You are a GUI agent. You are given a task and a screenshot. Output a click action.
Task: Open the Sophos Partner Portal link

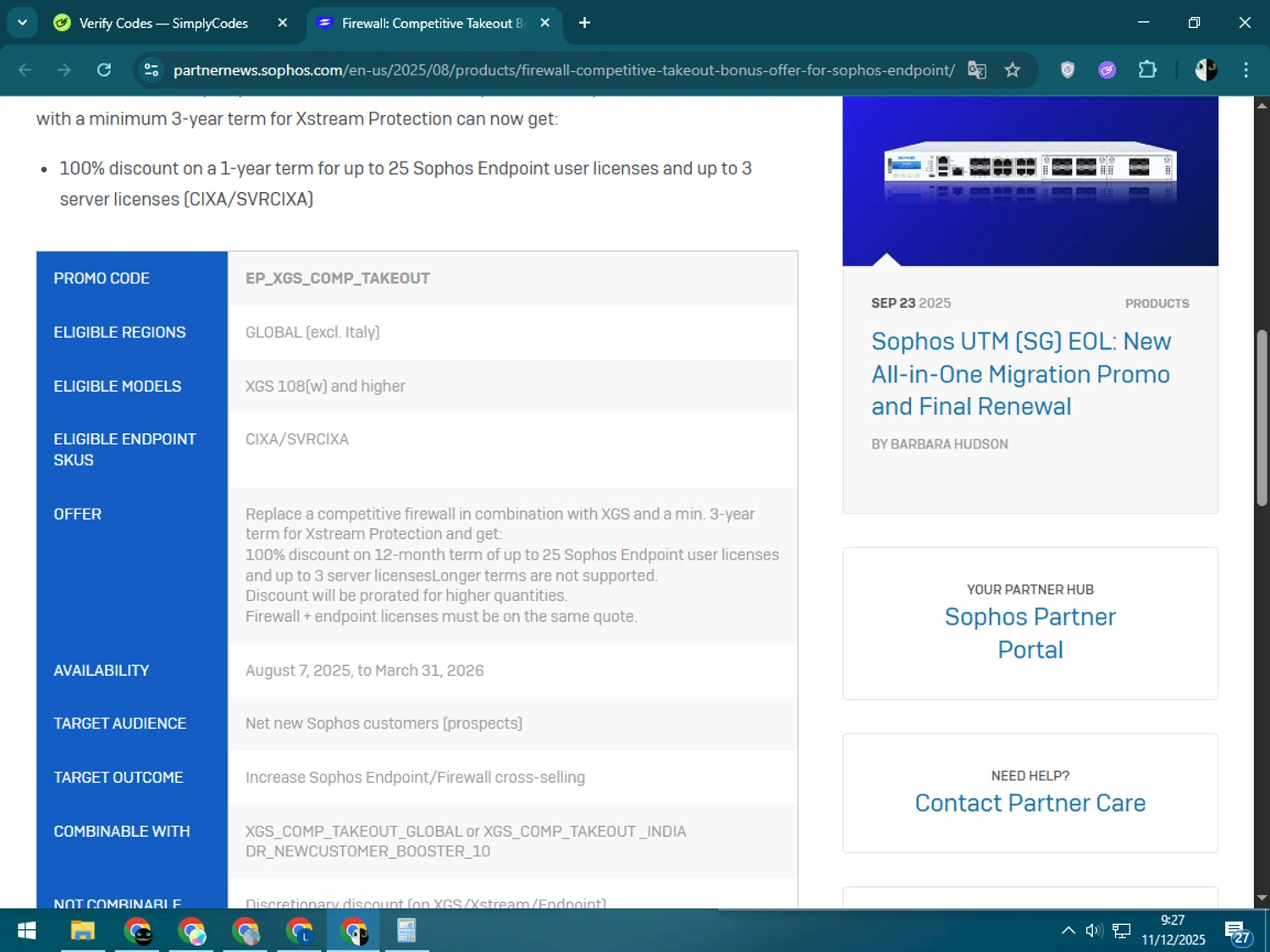(x=1030, y=633)
